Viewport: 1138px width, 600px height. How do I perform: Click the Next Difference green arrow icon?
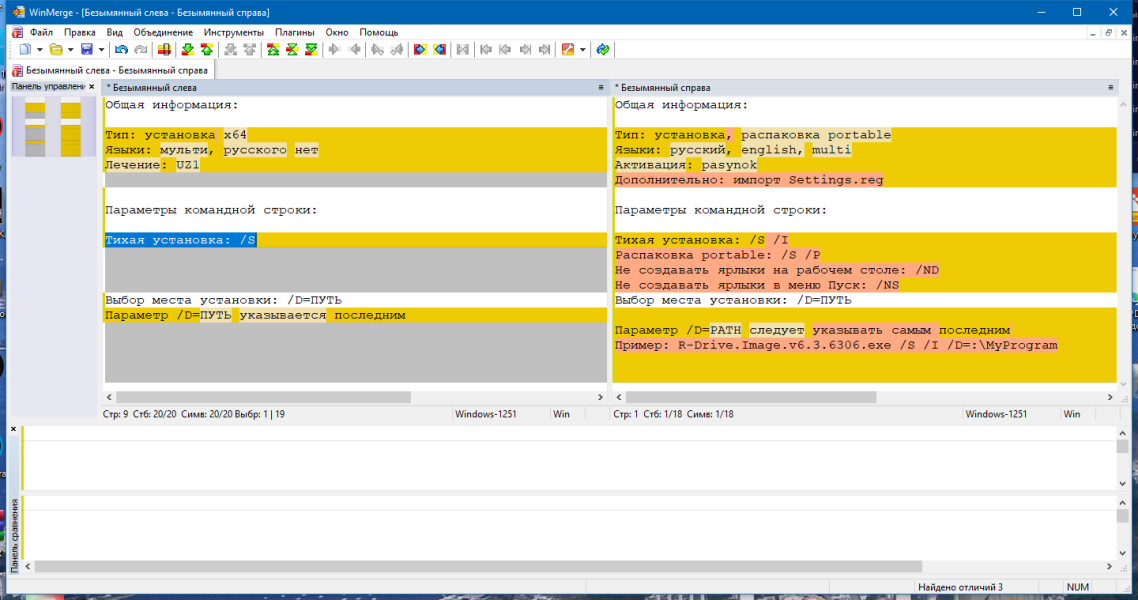click(187, 49)
